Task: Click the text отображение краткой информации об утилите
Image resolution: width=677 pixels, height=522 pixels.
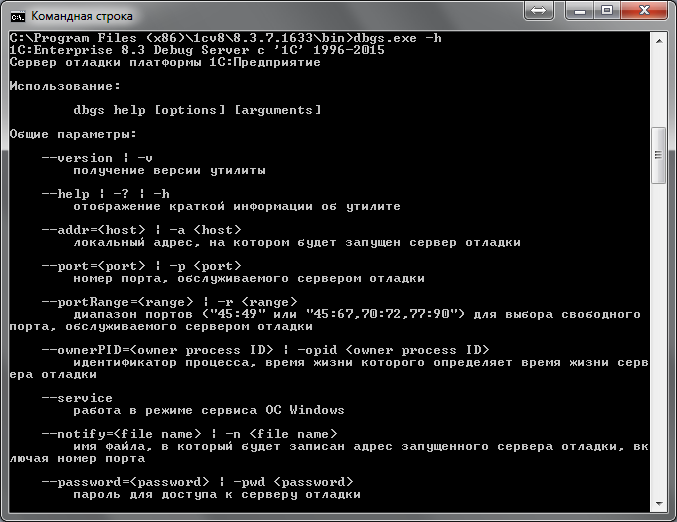Action: coord(237,206)
